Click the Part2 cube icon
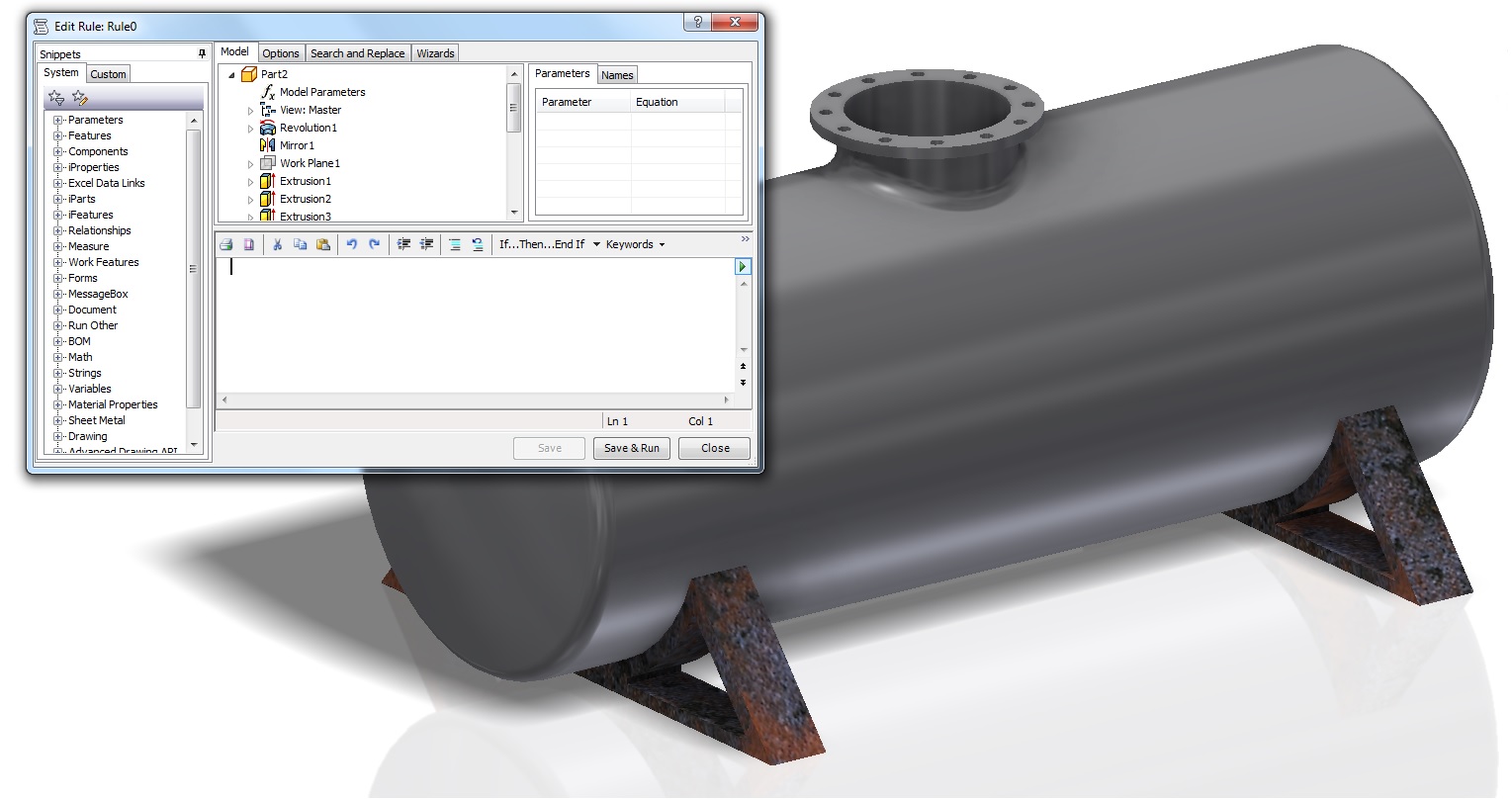1512x800 pixels. coord(249,74)
